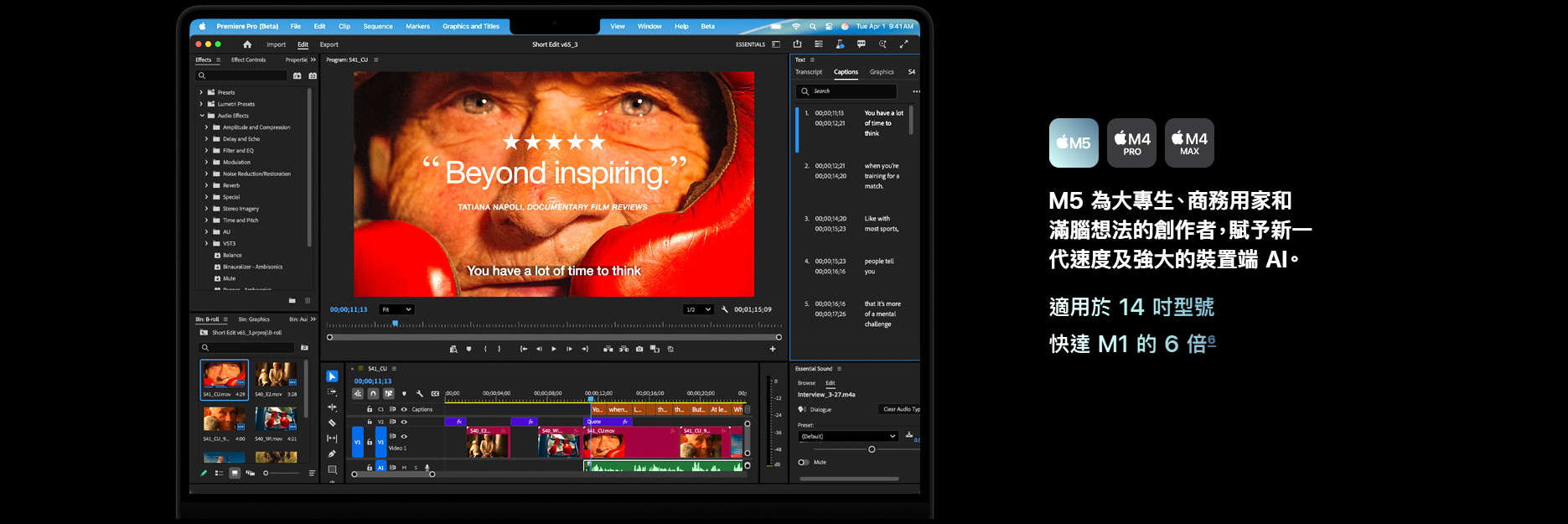Screen dimensions: 1568x524
Task: Select the Razor tool in the timeline toolbar
Action: point(332,423)
